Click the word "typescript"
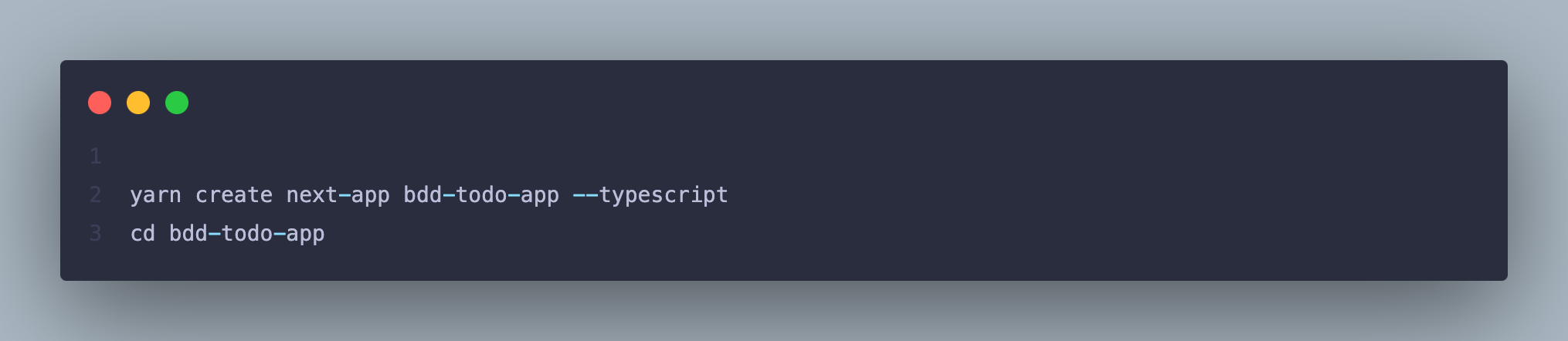This screenshot has width=1568, height=341. (664, 195)
